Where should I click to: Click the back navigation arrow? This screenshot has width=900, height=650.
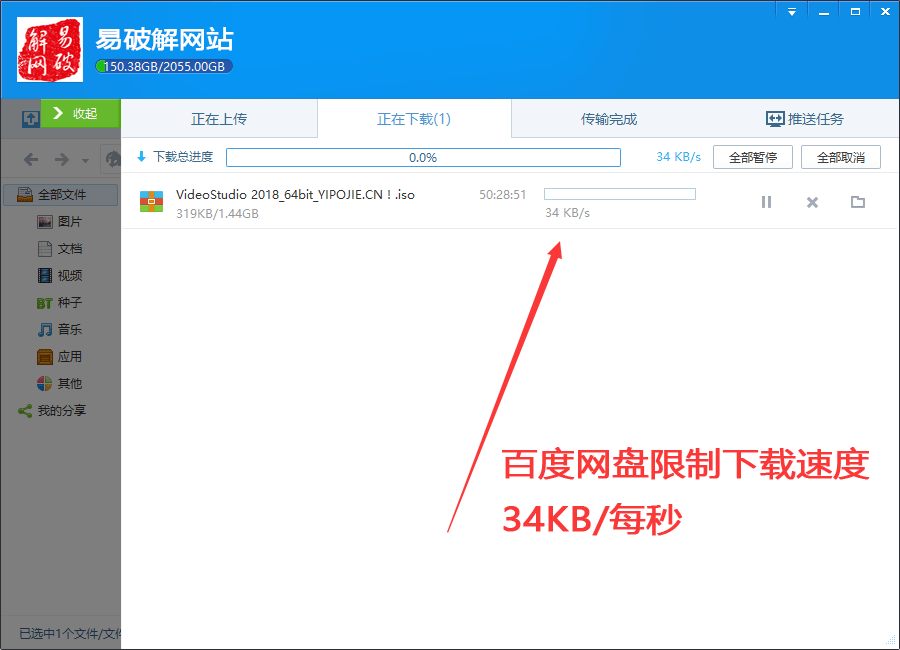click(31, 160)
